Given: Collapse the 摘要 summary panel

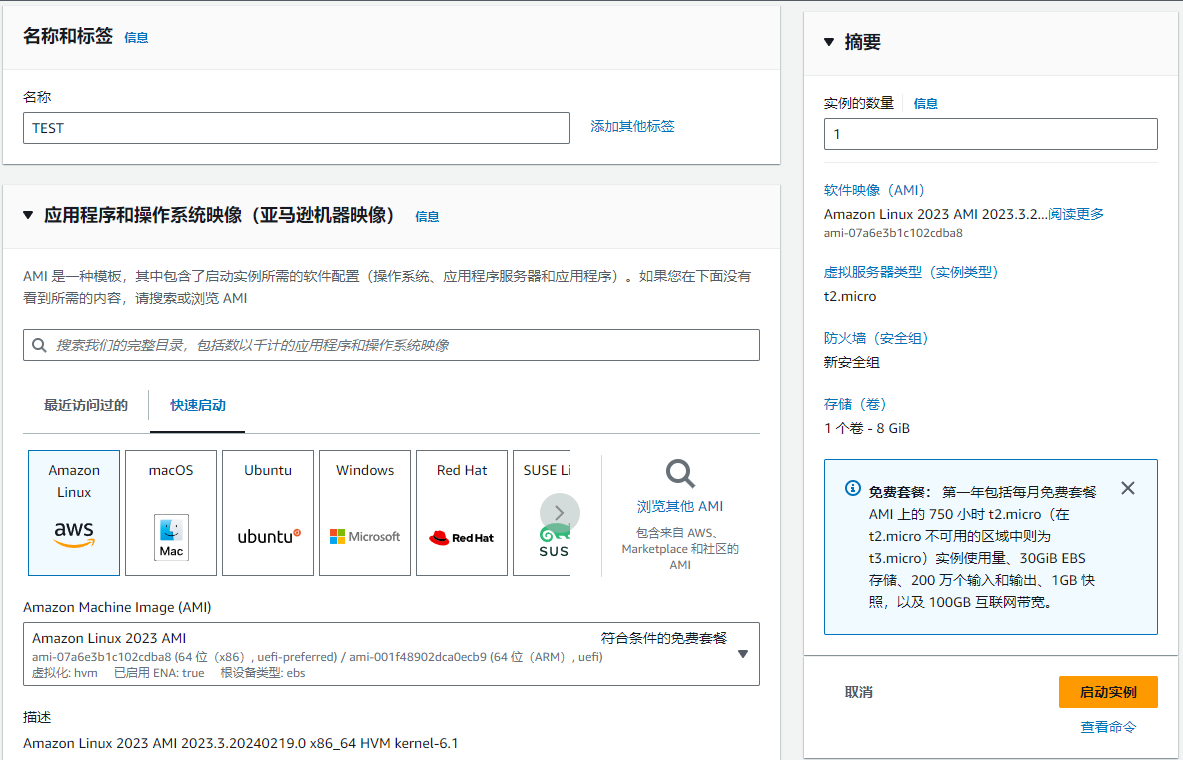Looking at the screenshot, I should coord(828,42).
